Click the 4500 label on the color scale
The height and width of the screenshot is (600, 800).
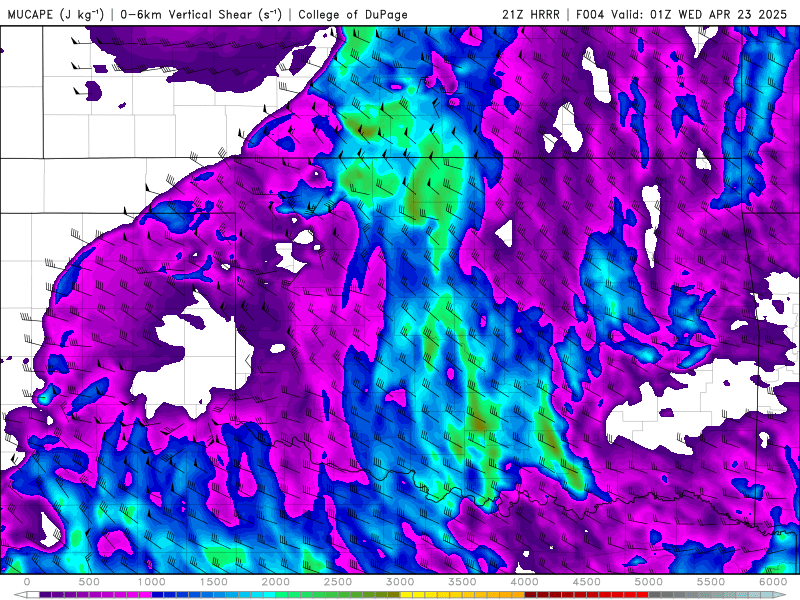(x=587, y=582)
